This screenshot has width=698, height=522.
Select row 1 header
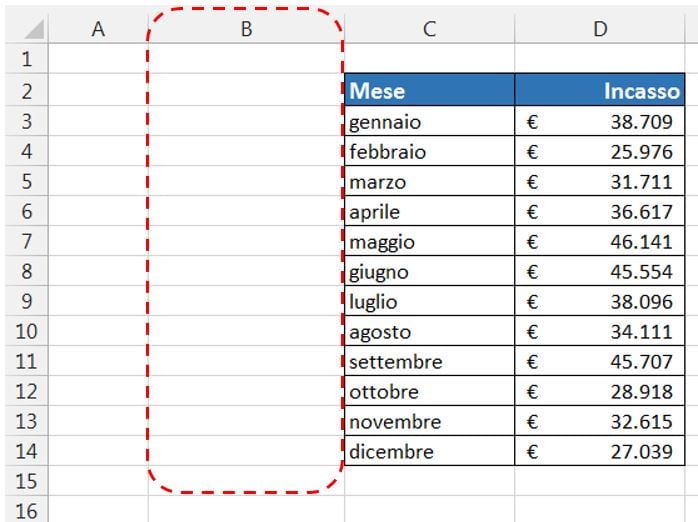(27, 59)
